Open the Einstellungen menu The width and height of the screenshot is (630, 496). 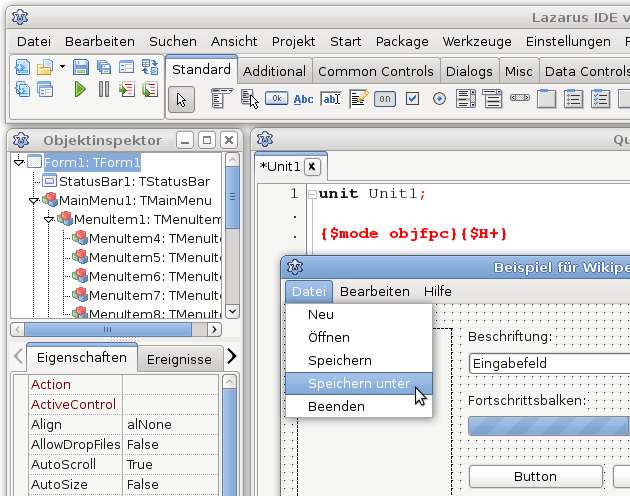pos(568,41)
